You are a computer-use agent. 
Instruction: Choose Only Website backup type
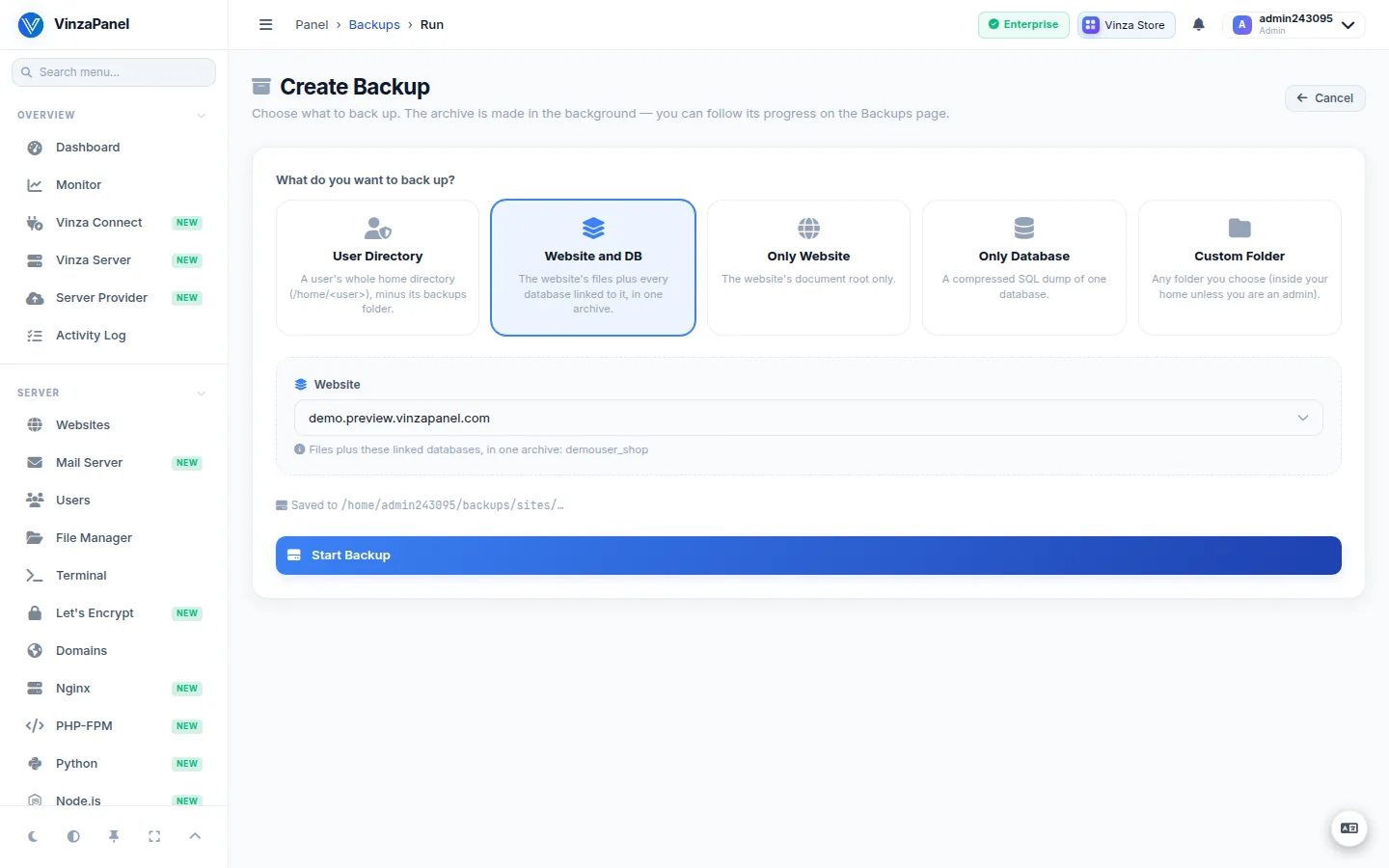(x=808, y=268)
